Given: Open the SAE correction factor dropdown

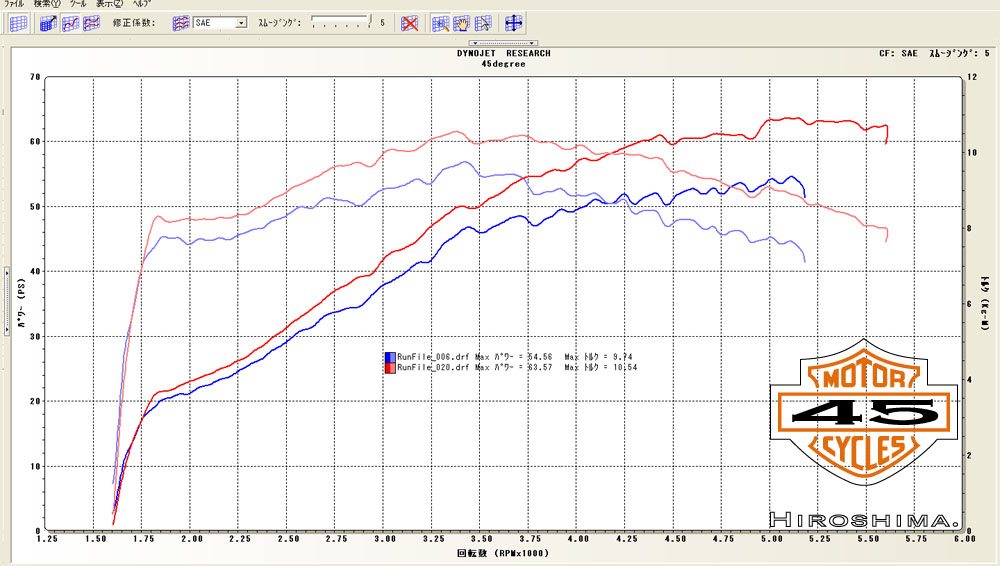Looking at the screenshot, I should click(241, 22).
